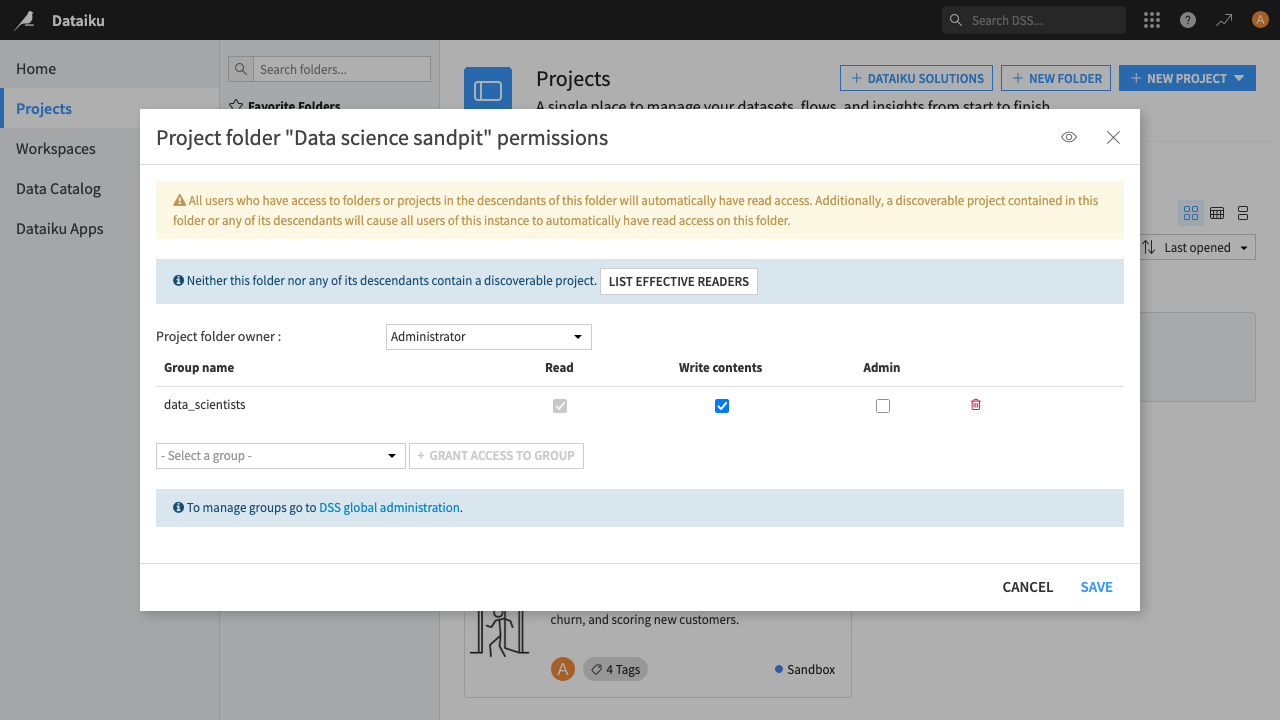1280x720 pixels.
Task: Click the search magnifier icon in the top bar
Action: tap(956, 20)
